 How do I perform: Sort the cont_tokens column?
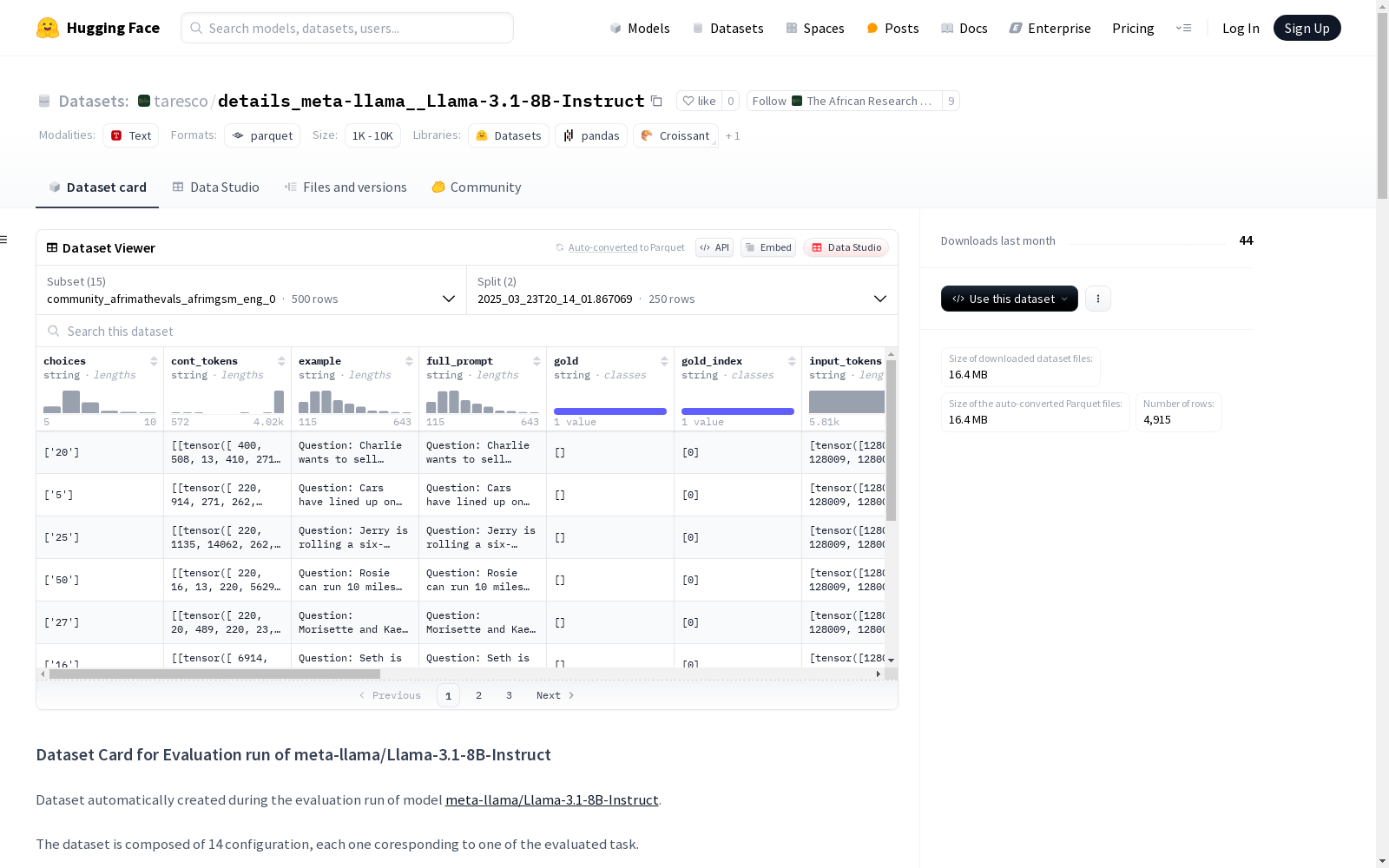[x=281, y=361]
